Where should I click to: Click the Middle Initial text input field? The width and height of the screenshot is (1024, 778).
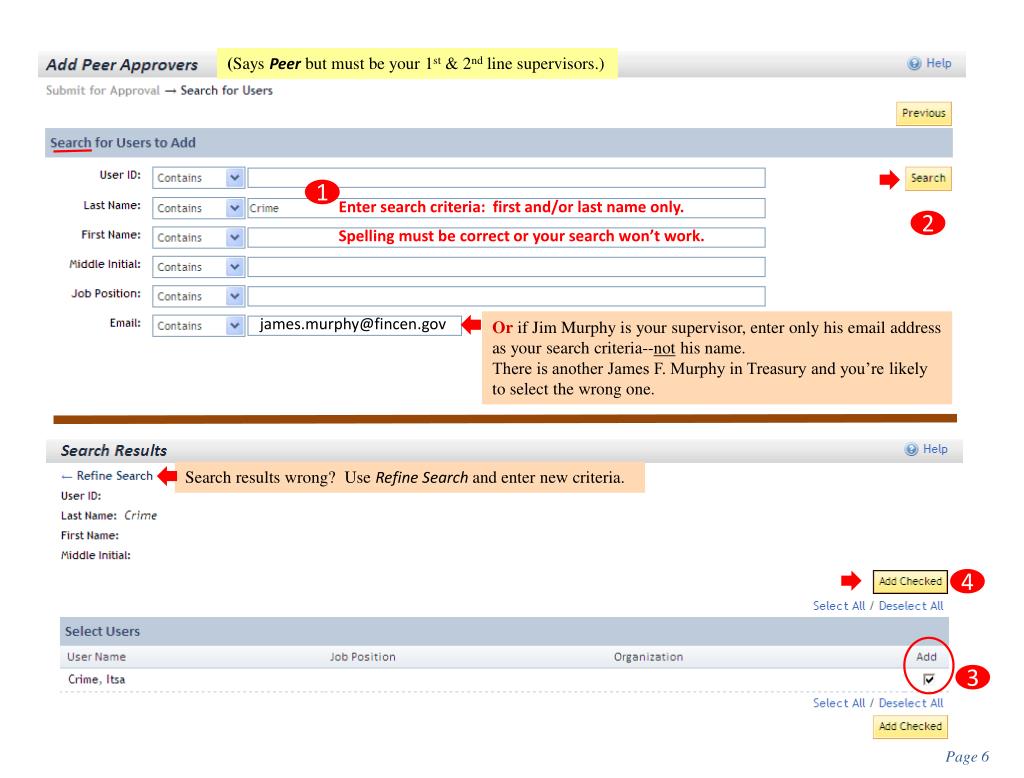[x=506, y=267]
